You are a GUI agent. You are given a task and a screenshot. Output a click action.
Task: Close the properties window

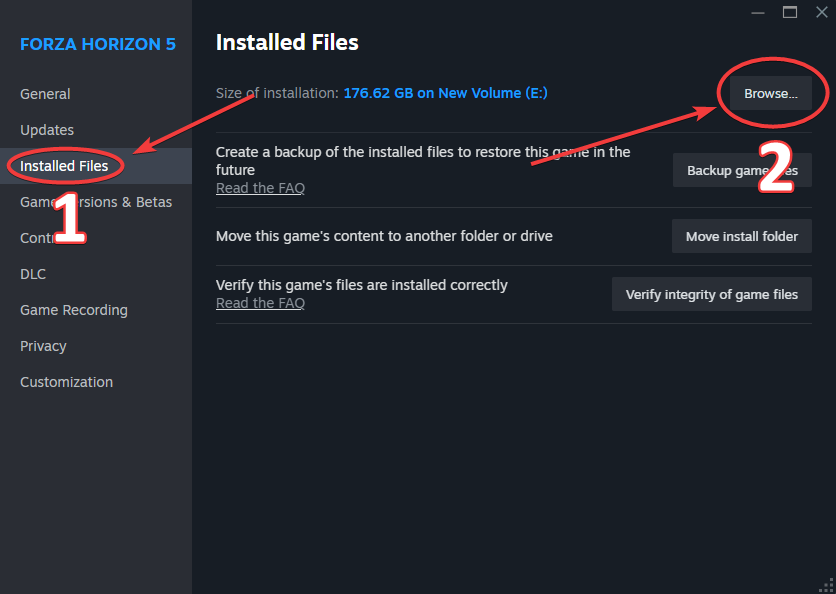pyautogui.click(x=822, y=12)
